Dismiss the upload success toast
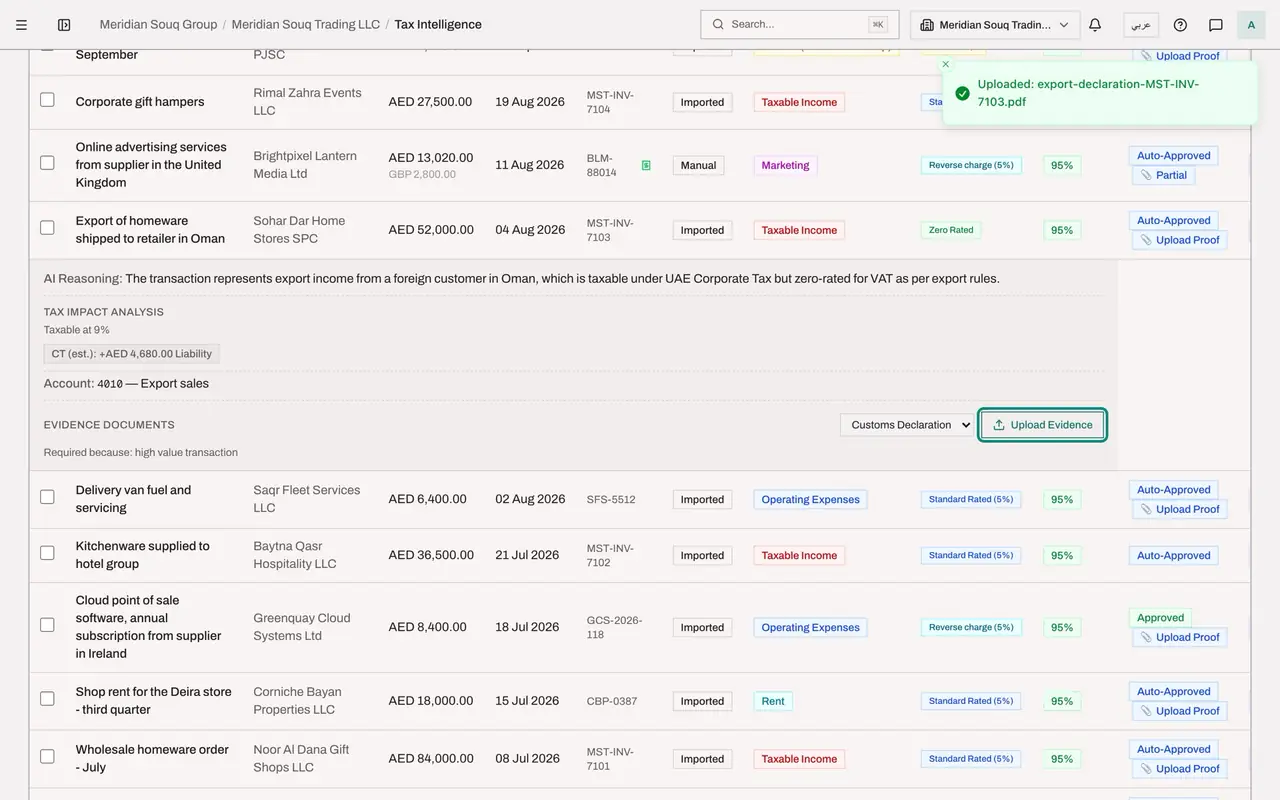The image size is (1280, 800). (x=946, y=64)
